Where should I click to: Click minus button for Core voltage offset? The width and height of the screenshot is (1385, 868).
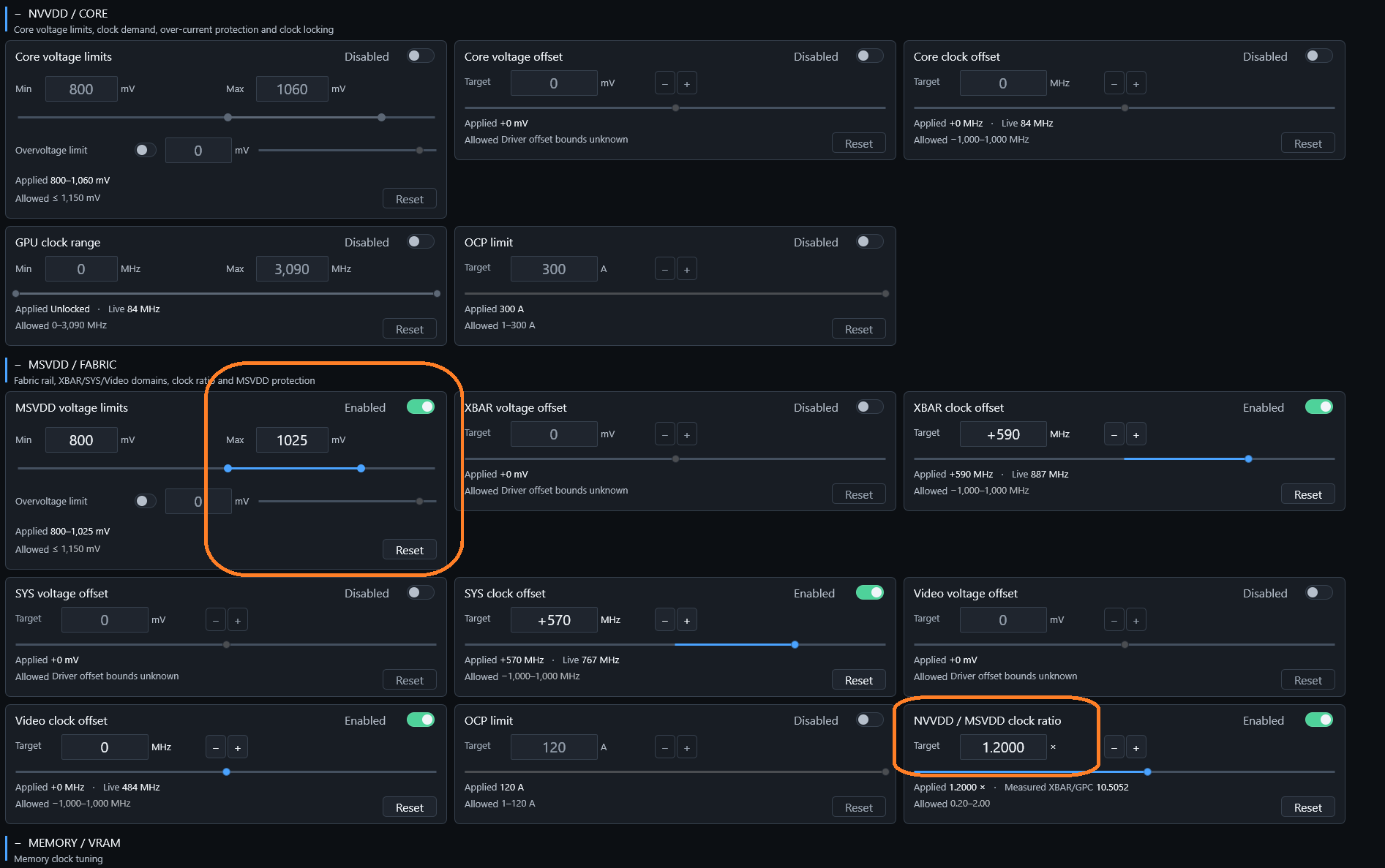(664, 83)
